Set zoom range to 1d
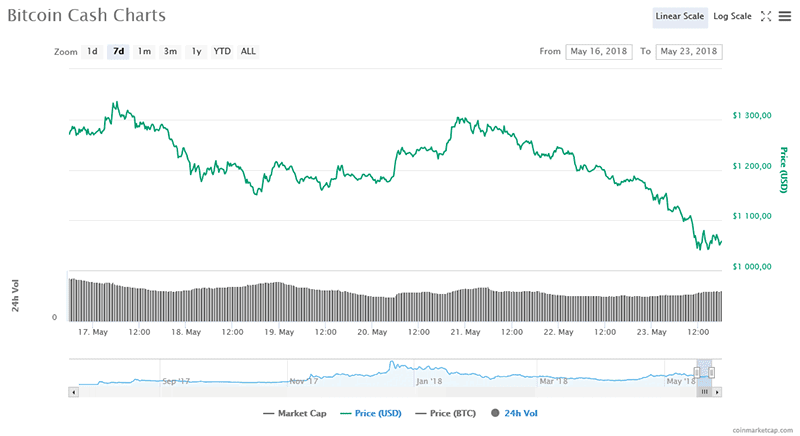The height and width of the screenshot is (436, 800). tap(92, 51)
